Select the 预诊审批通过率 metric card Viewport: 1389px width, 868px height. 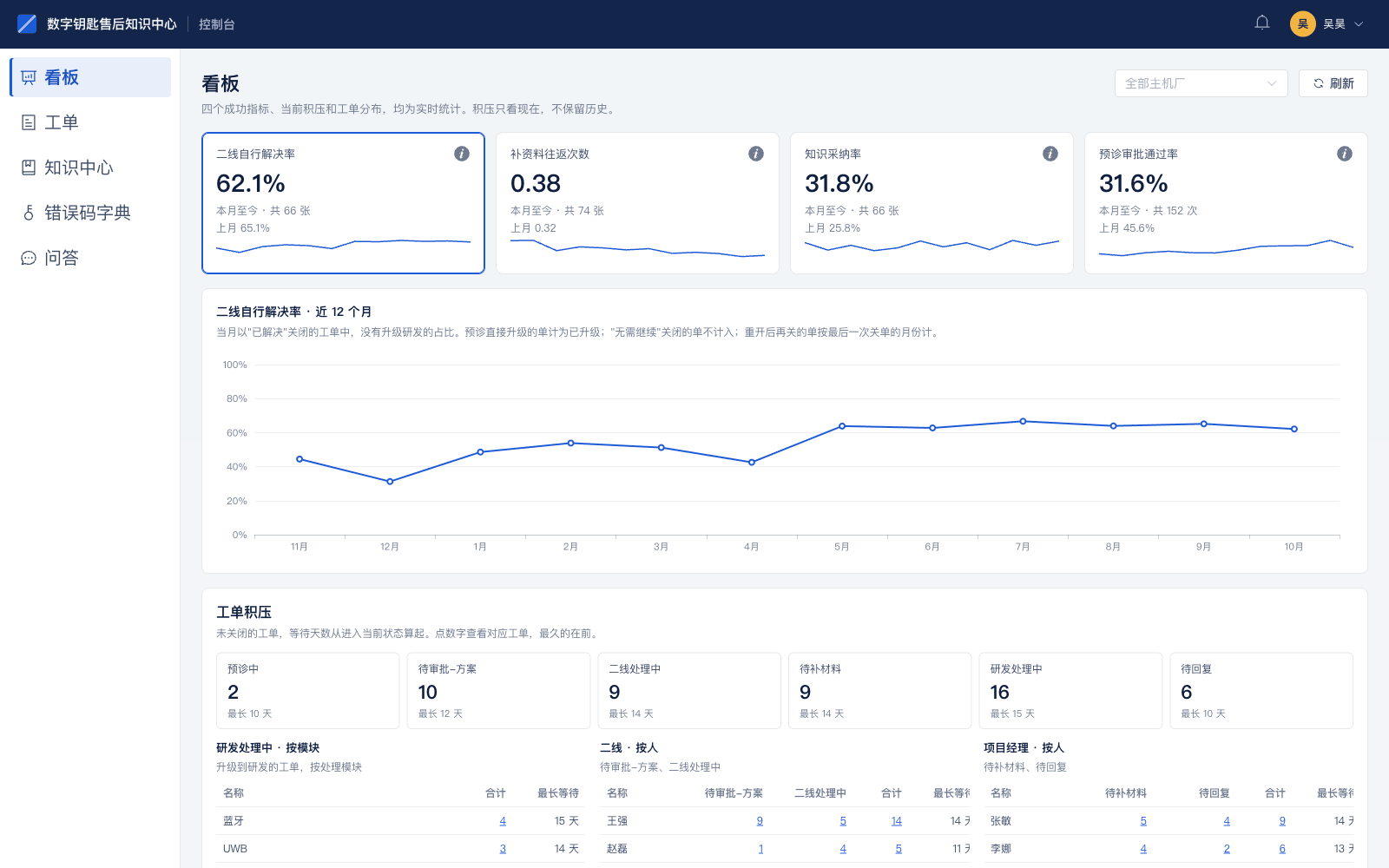(1226, 203)
